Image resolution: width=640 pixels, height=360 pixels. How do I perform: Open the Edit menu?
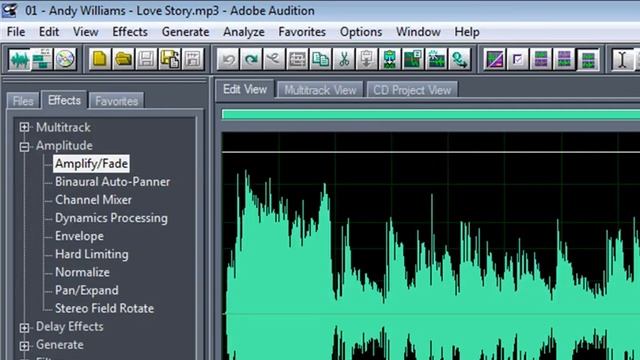[49, 32]
